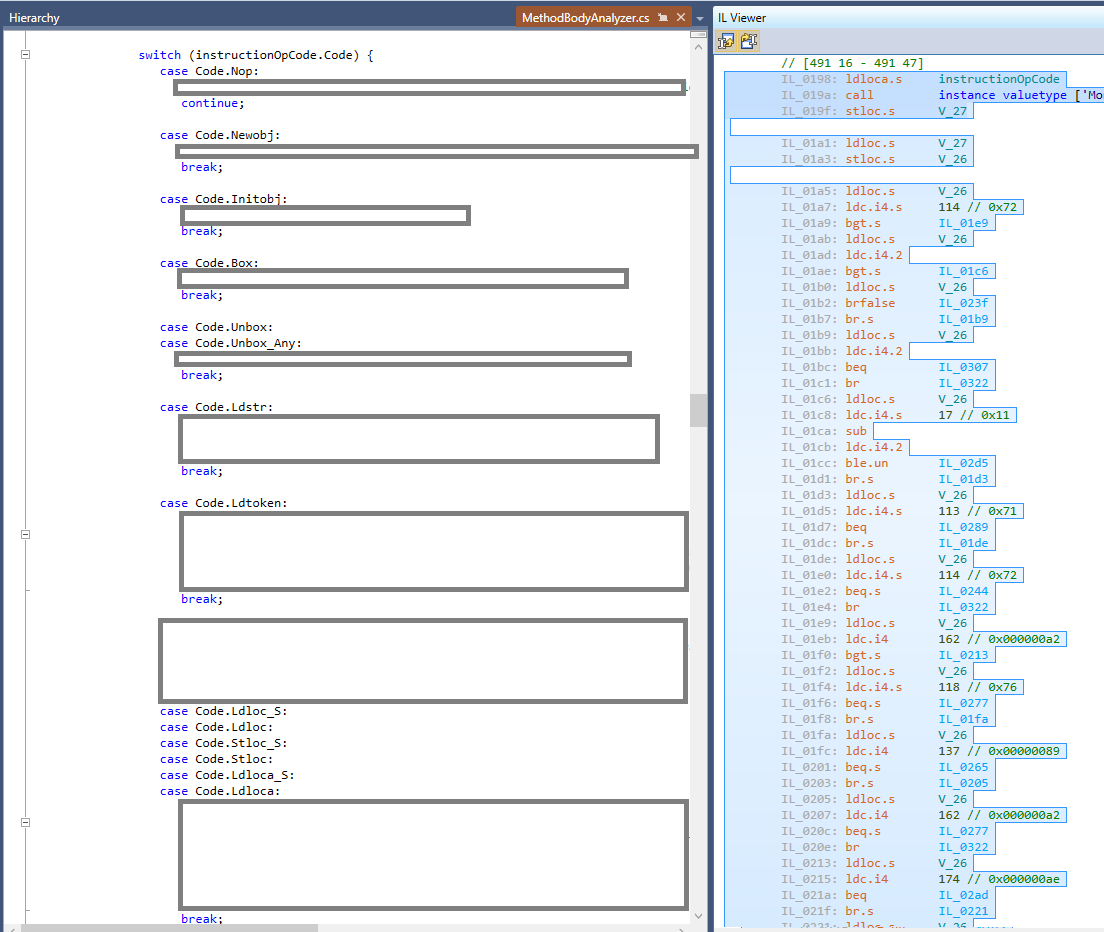Select the MethodBodyAnalyzer.cs tab
Image resolution: width=1104 pixels, height=932 pixels.
[585, 18]
